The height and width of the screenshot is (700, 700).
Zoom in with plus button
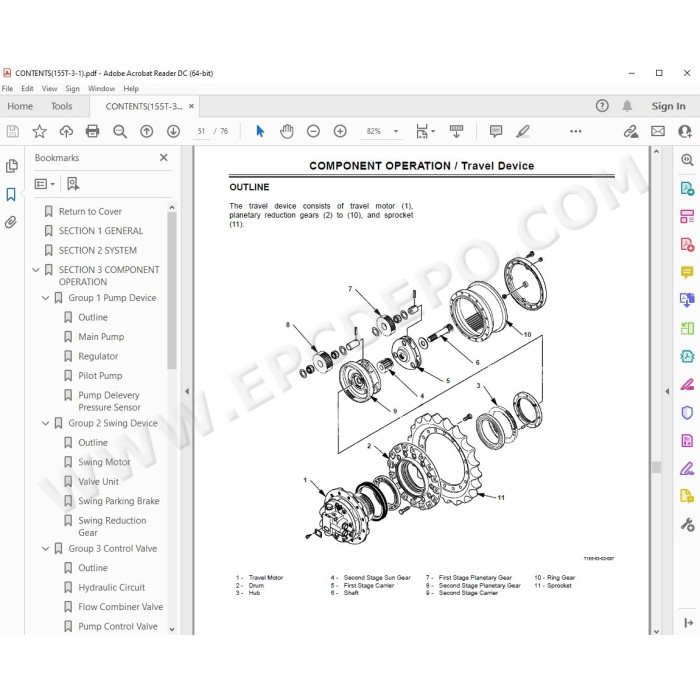click(x=340, y=131)
